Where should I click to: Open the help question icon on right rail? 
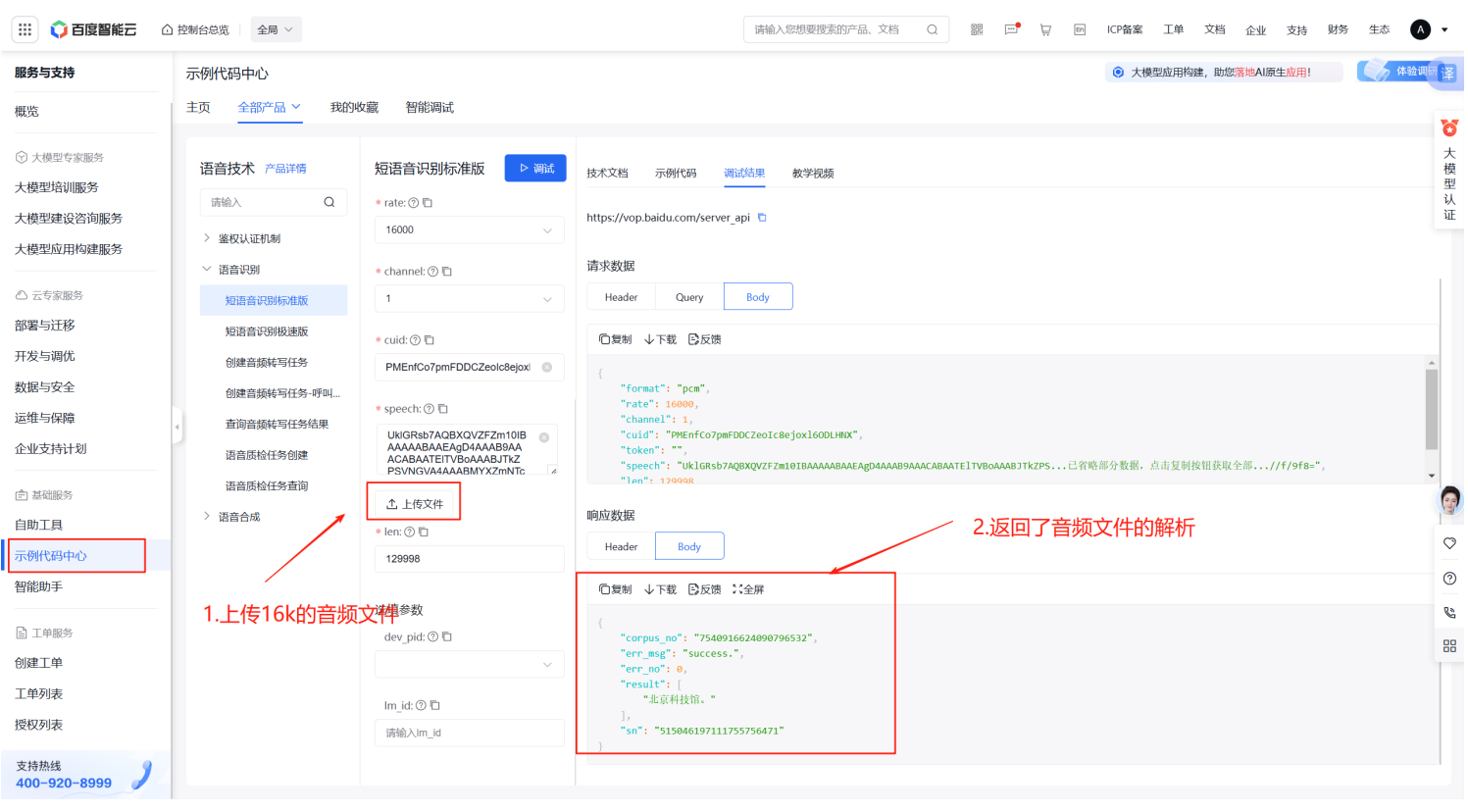1450,579
